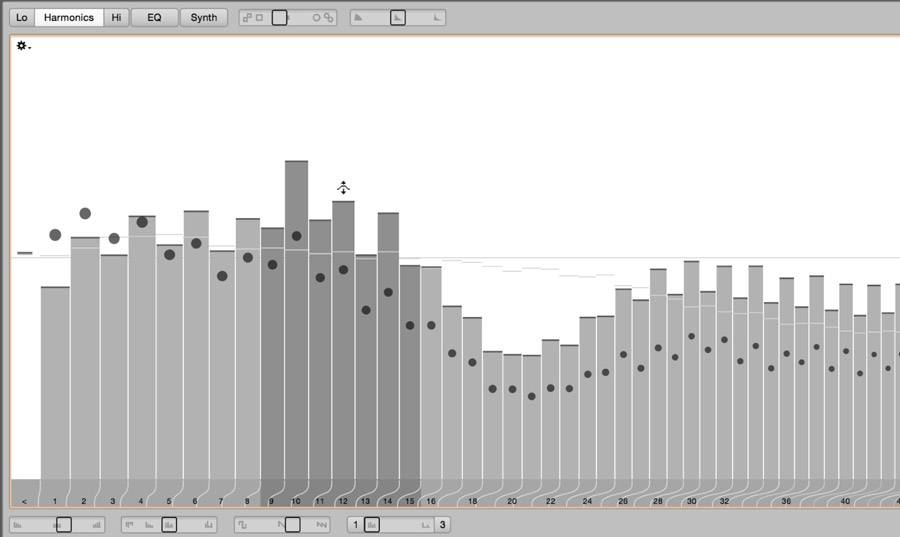Click the Synth button

coord(204,18)
